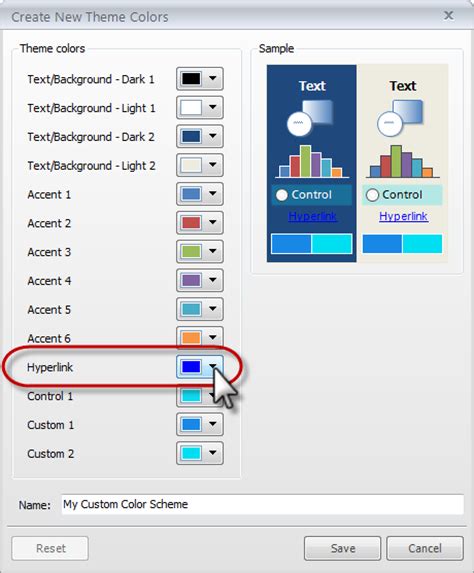Click the bar chart in light sample
474x573 pixels.
coord(403,161)
